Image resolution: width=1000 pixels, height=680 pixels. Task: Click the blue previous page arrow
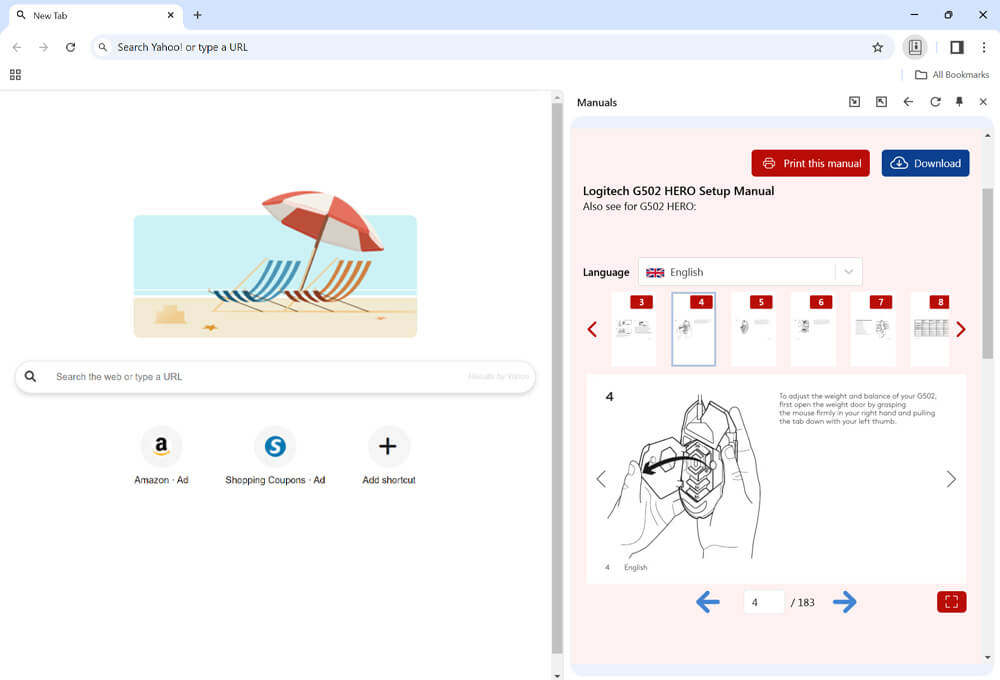[x=708, y=602]
